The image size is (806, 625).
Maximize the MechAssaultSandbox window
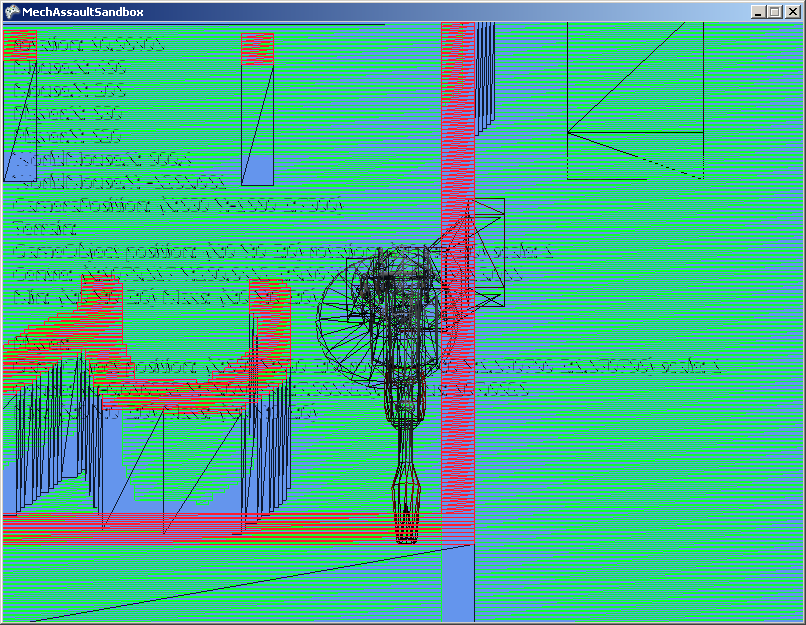[776, 11]
